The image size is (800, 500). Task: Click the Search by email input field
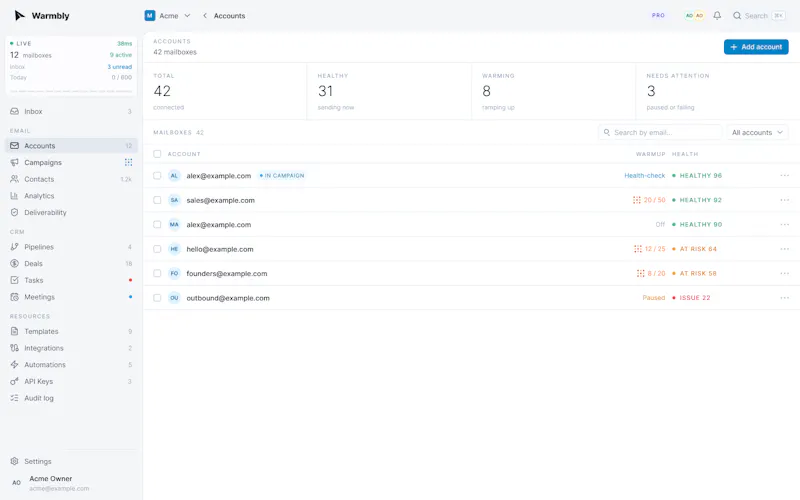point(660,133)
